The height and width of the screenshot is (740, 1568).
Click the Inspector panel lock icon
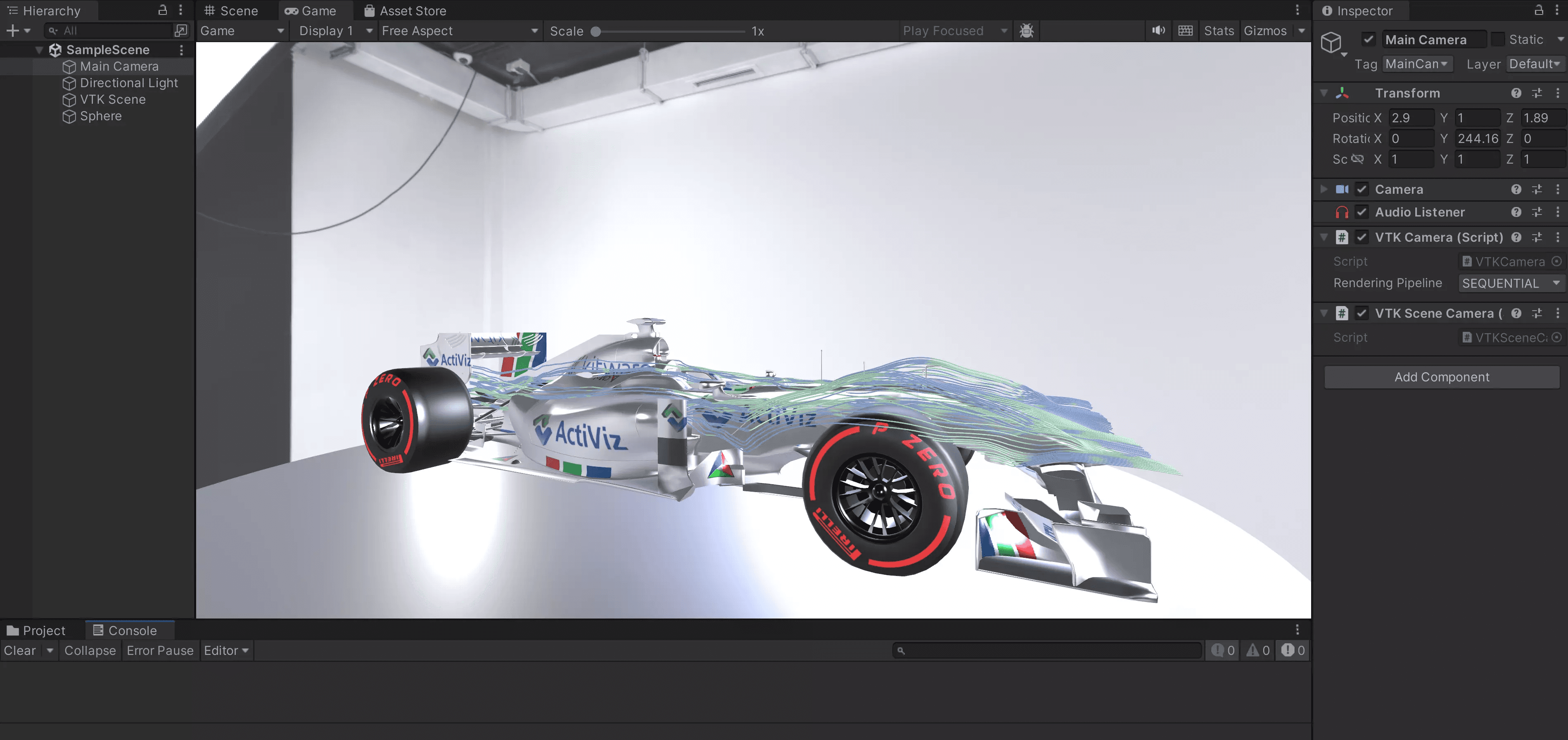point(1538,10)
